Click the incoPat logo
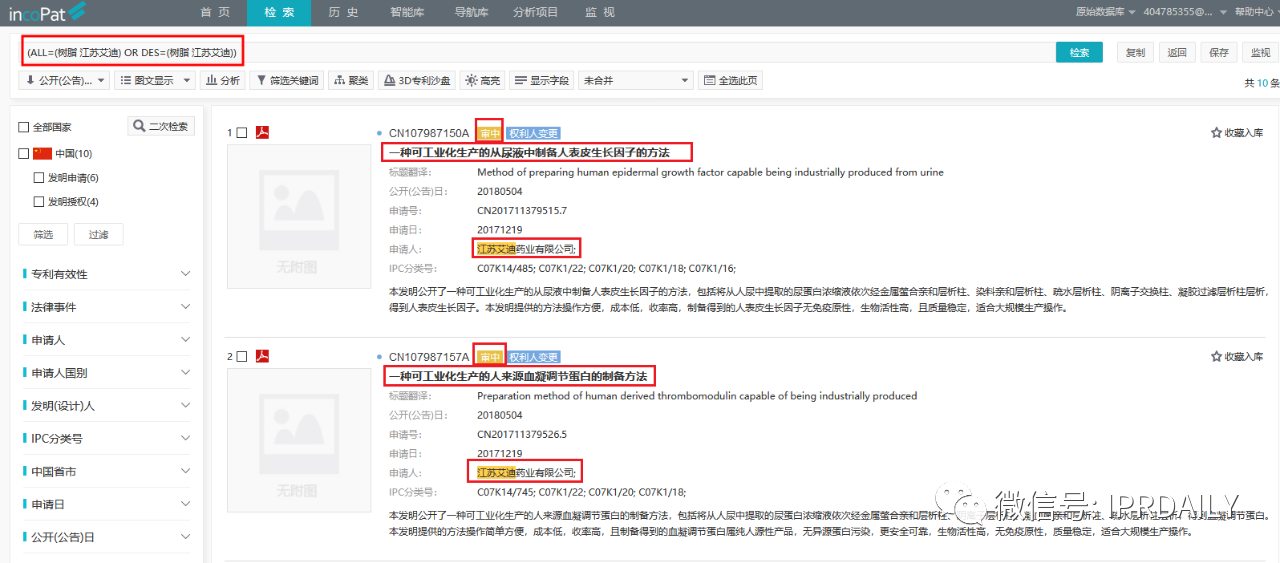 pos(49,13)
